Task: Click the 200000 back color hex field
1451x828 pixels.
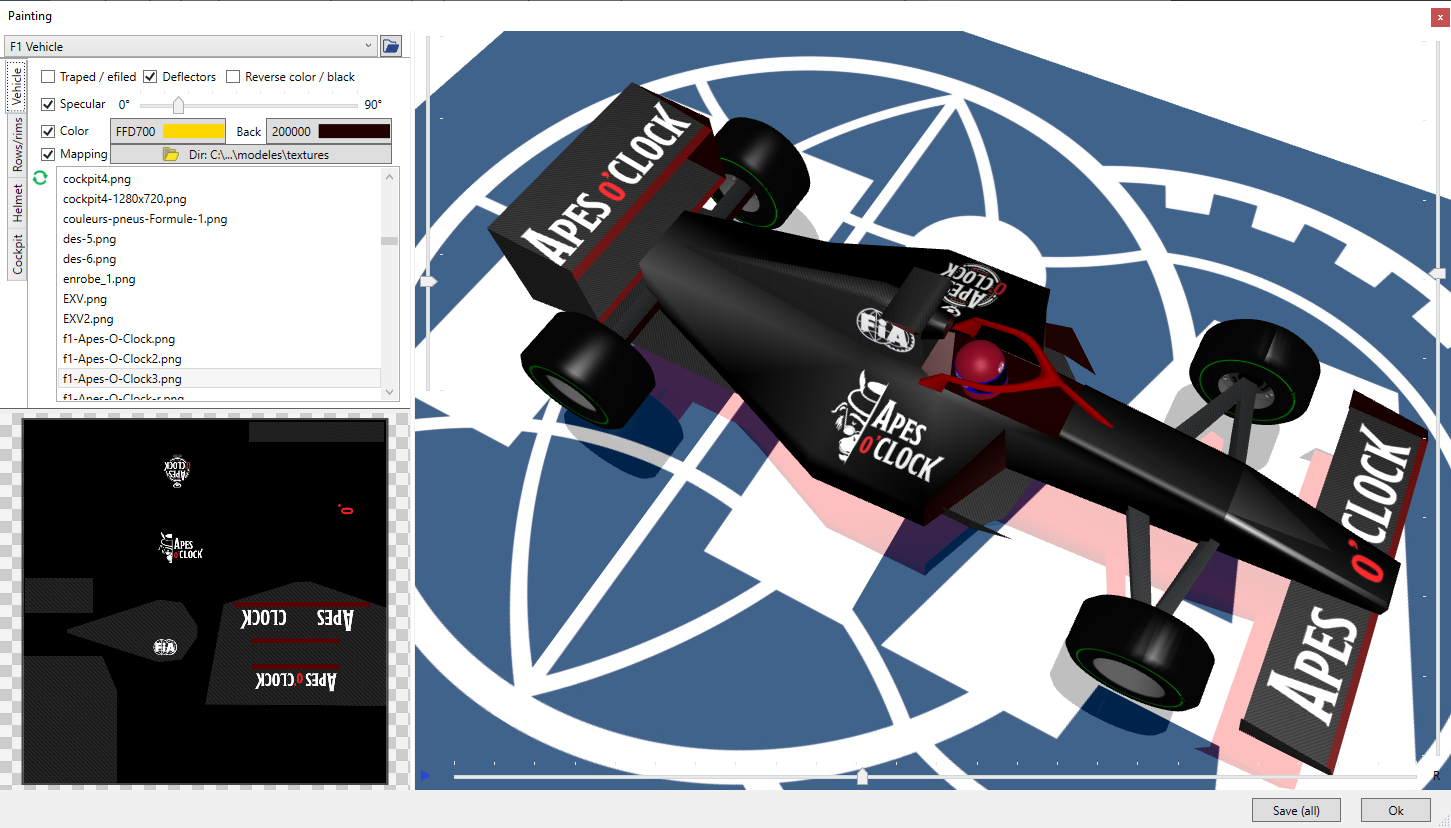Action: pyautogui.click(x=291, y=131)
